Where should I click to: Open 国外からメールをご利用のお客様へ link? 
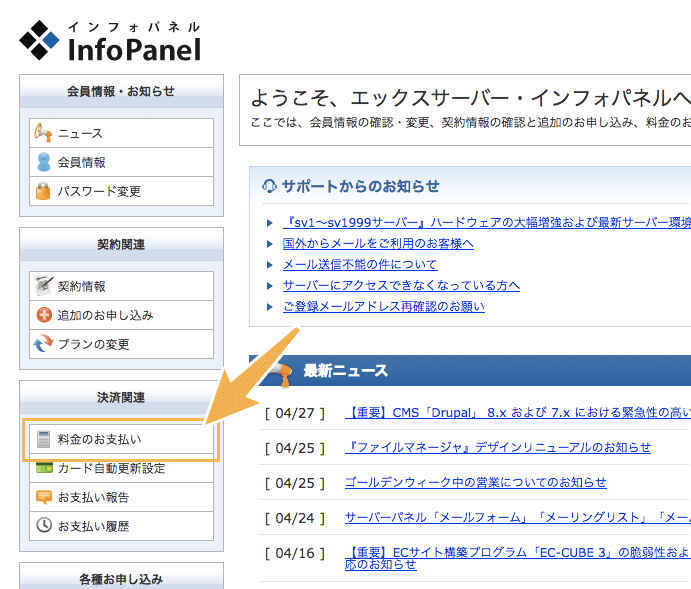[378, 244]
